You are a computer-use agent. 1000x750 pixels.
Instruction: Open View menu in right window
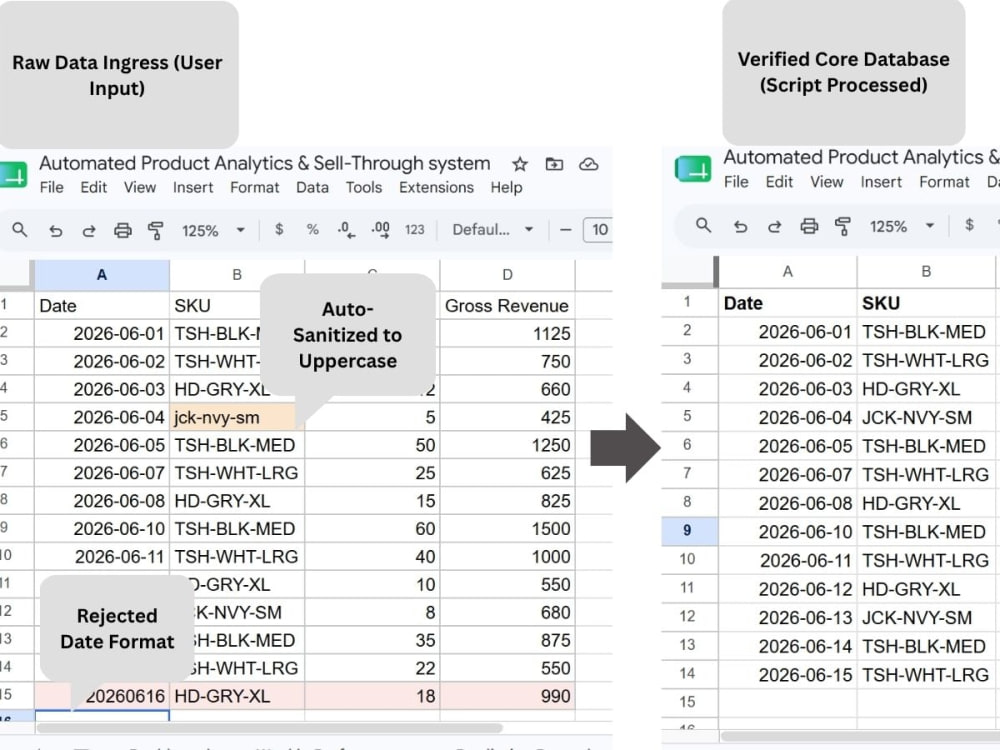click(827, 182)
